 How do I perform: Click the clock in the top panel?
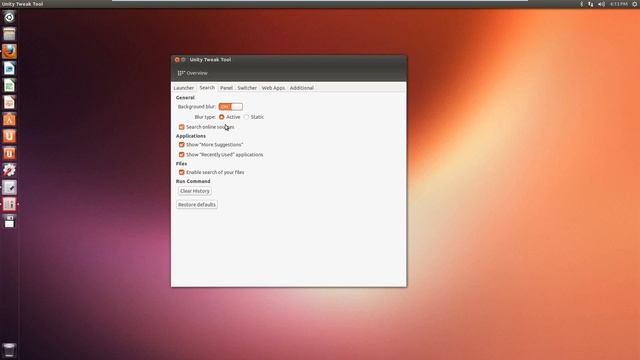click(x=619, y=4)
